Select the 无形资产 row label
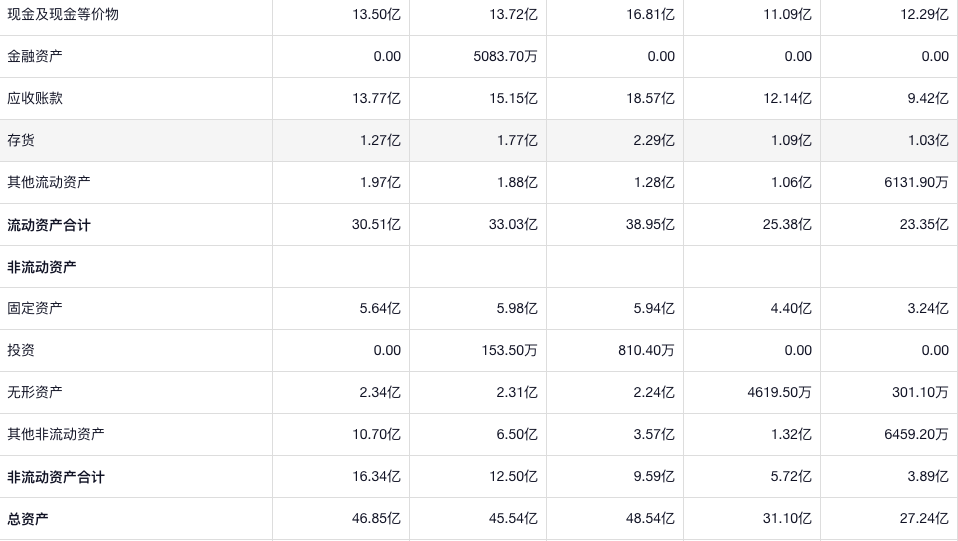This screenshot has height=541, width=958. click(35, 392)
